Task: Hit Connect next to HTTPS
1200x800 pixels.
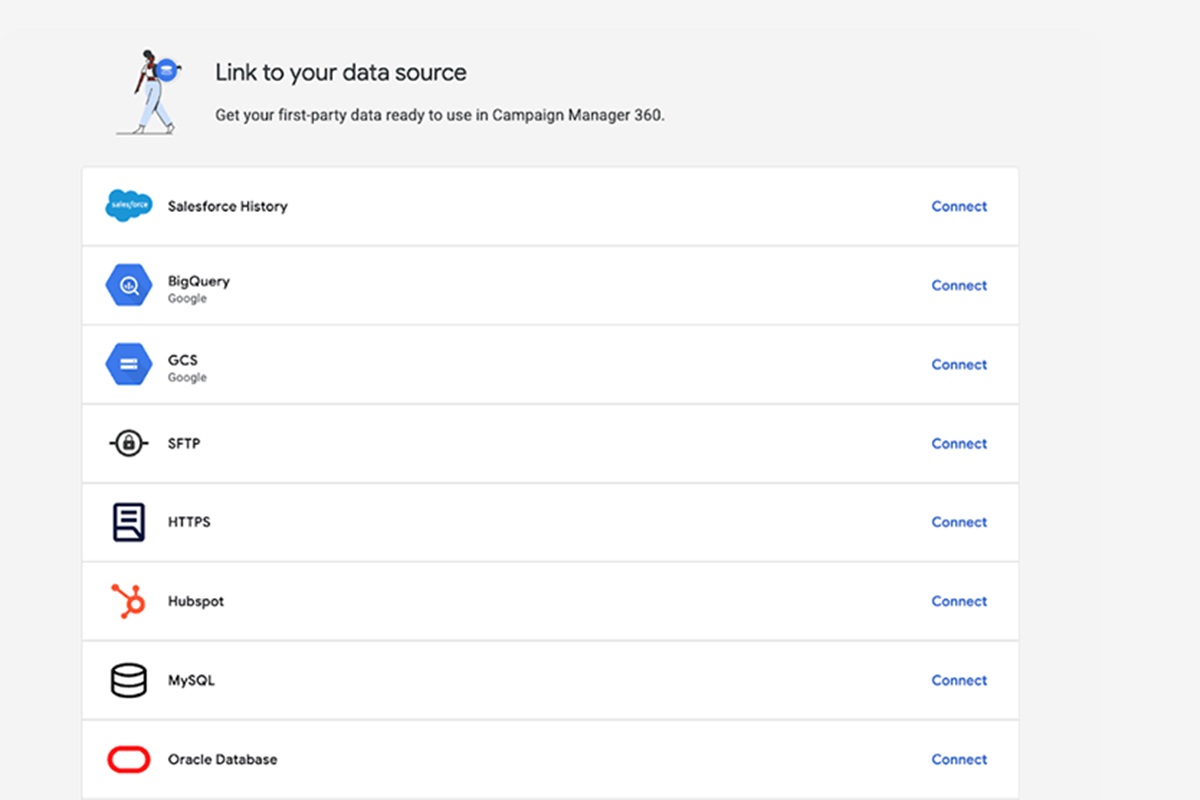Action: [959, 522]
